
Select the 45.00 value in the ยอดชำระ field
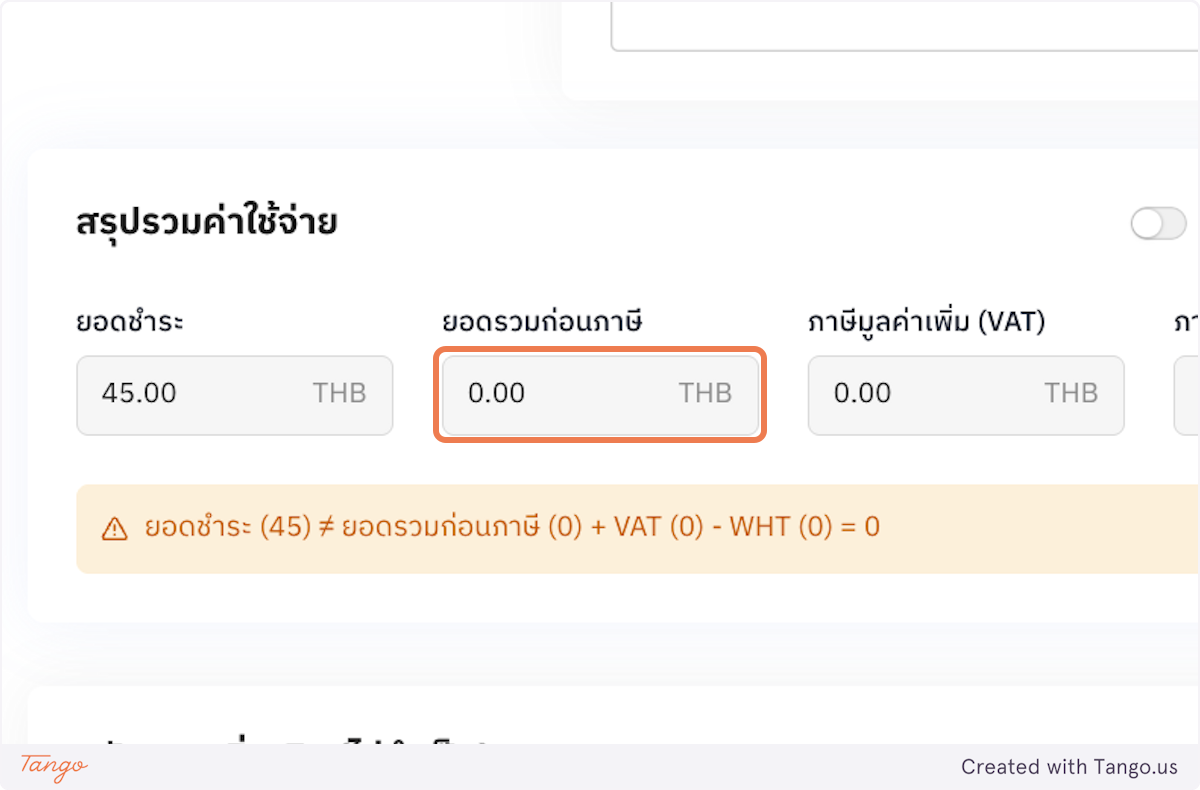pyautogui.click(x=137, y=393)
